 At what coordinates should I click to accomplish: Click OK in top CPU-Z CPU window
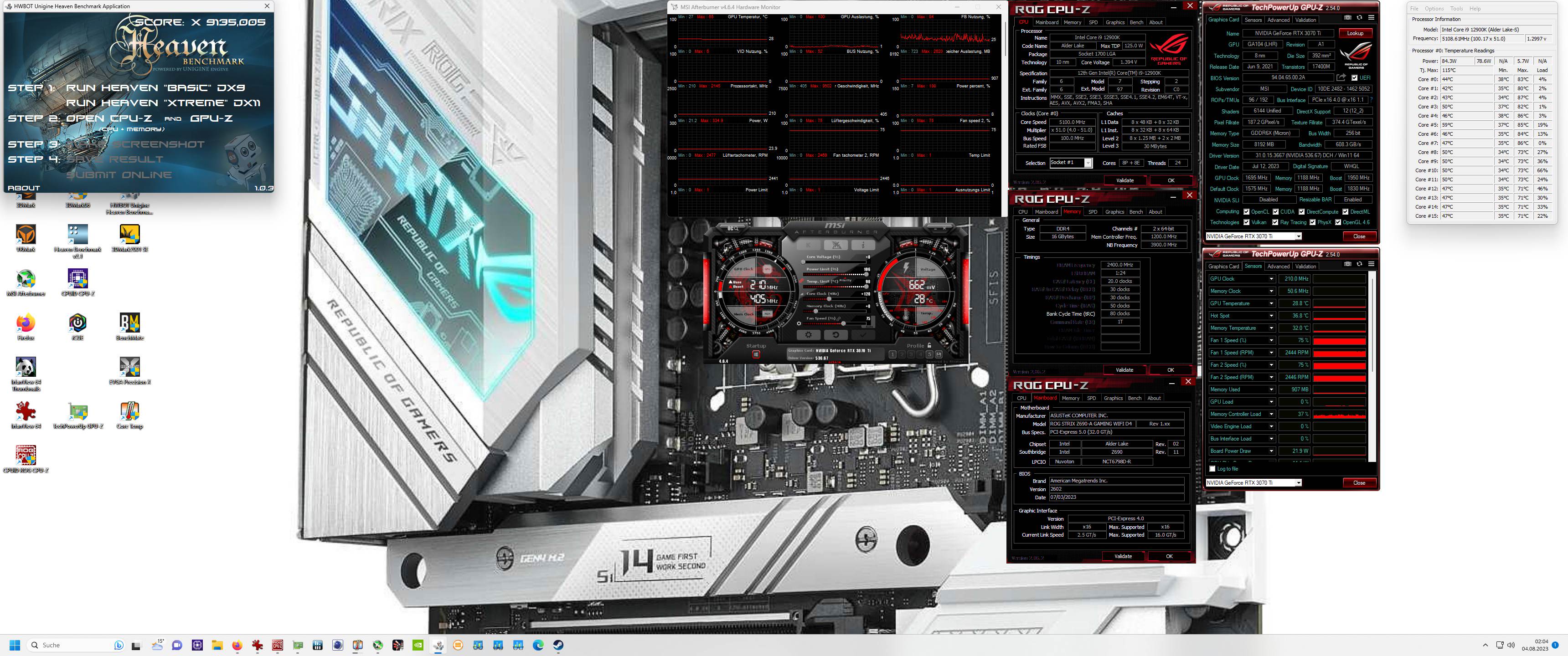pyautogui.click(x=1171, y=181)
